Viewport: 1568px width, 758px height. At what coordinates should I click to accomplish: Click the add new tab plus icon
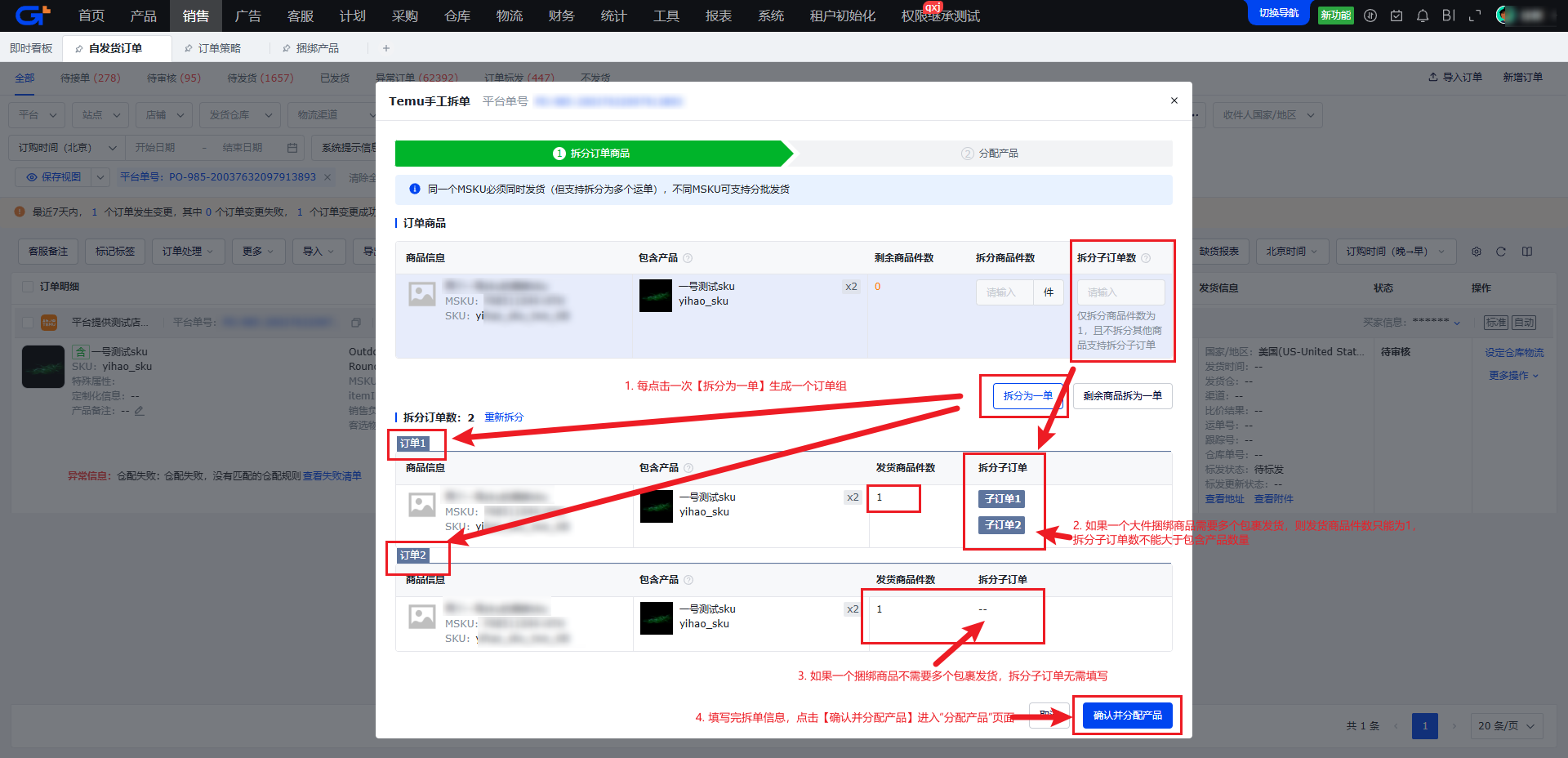pos(386,48)
